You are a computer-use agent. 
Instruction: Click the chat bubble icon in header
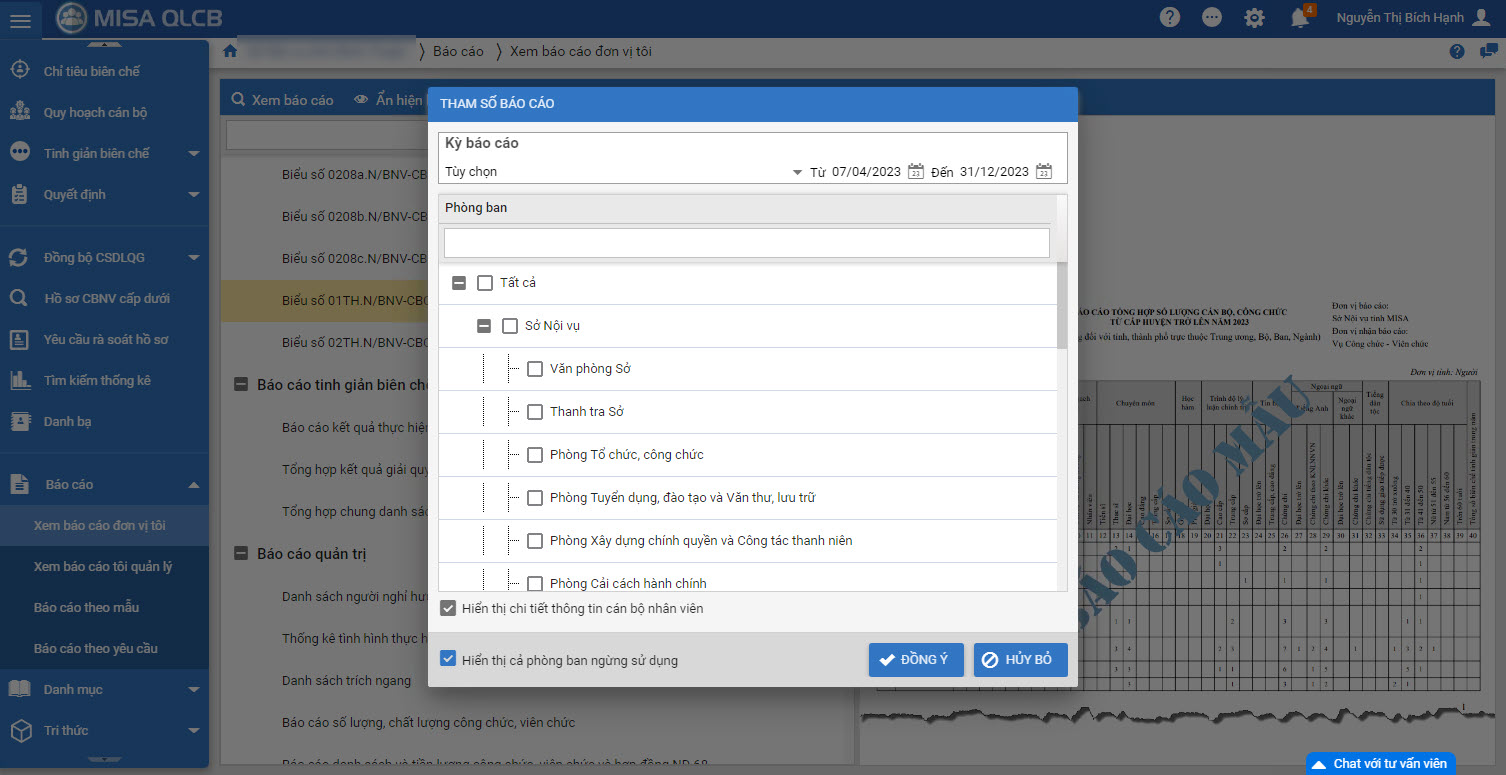point(1212,18)
